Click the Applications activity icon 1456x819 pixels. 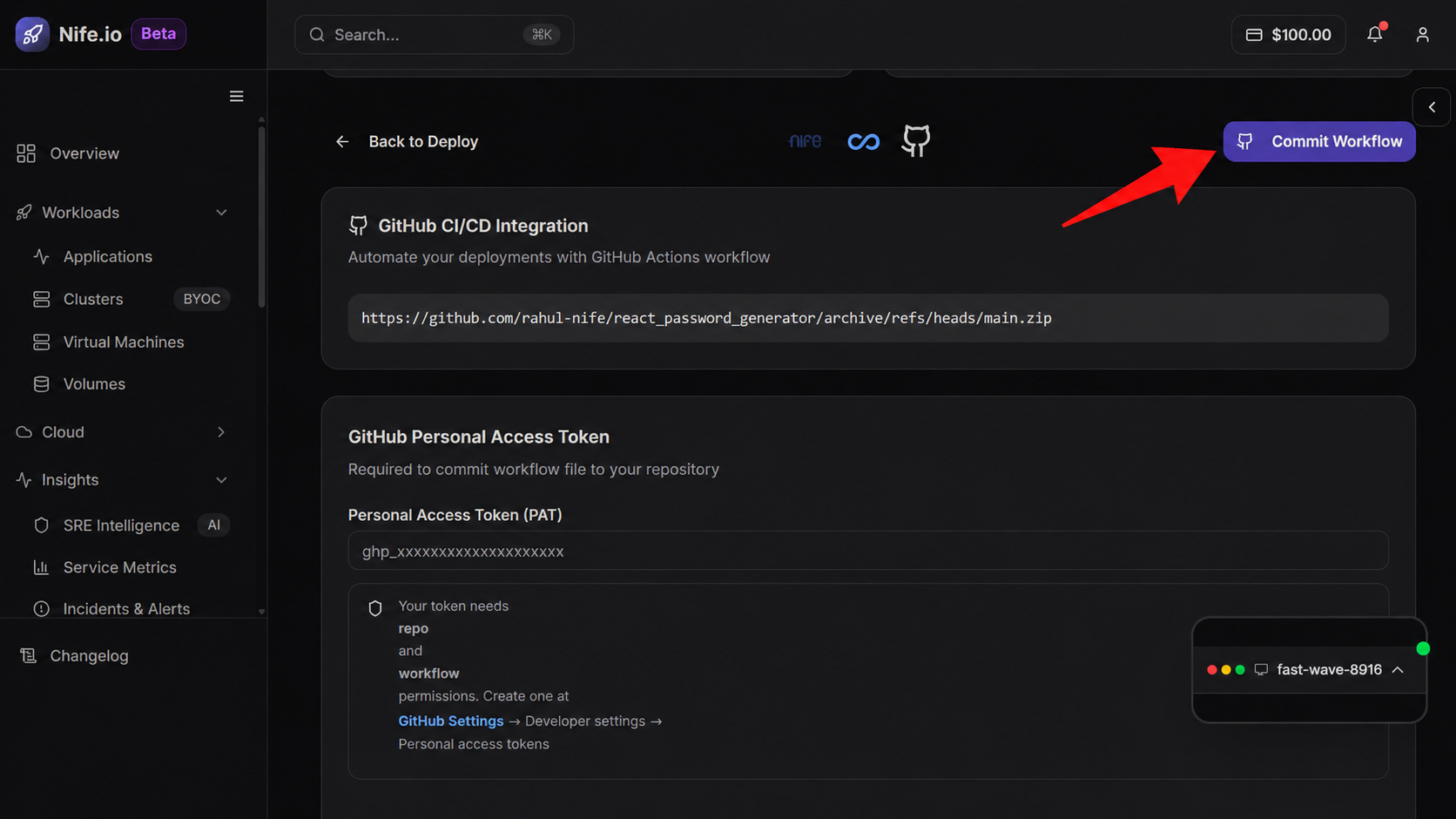pyautogui.click(x=41, y=256)
